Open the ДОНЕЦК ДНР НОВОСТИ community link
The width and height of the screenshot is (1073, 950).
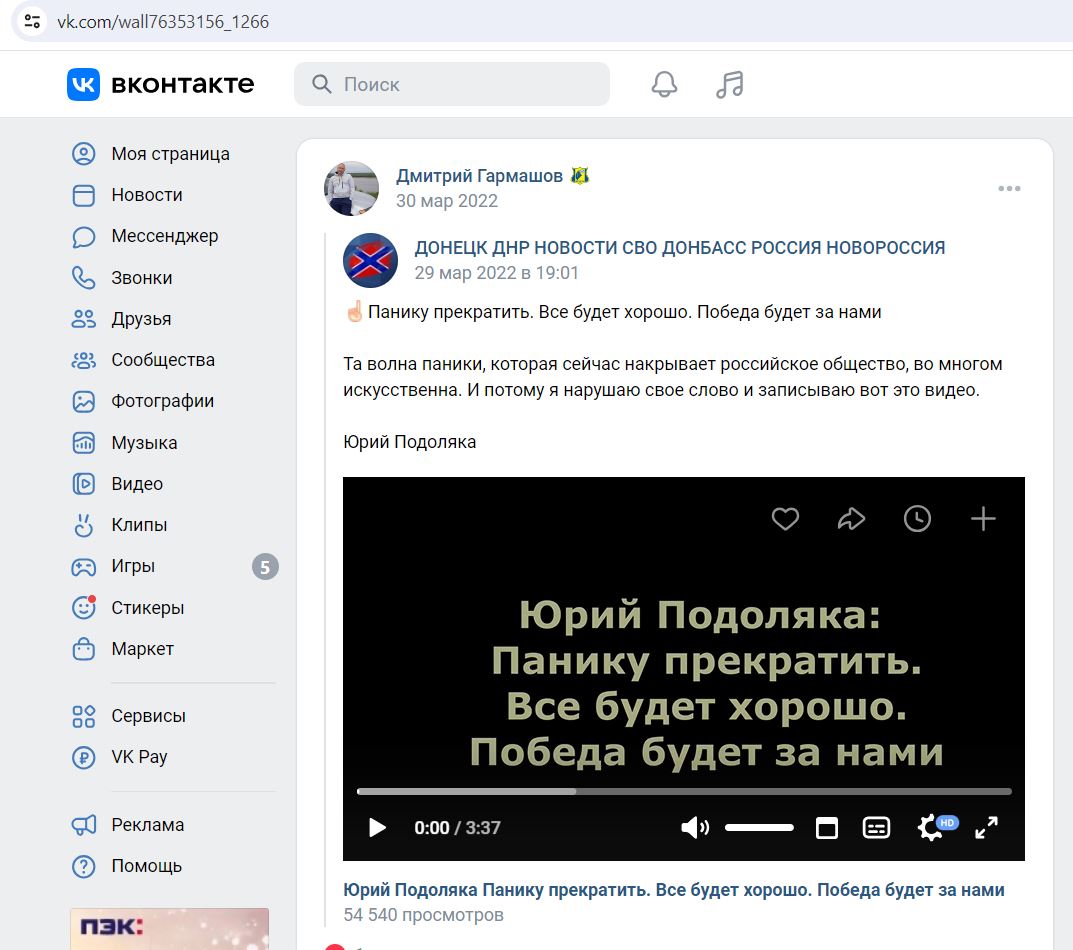[x=680, y=248]
